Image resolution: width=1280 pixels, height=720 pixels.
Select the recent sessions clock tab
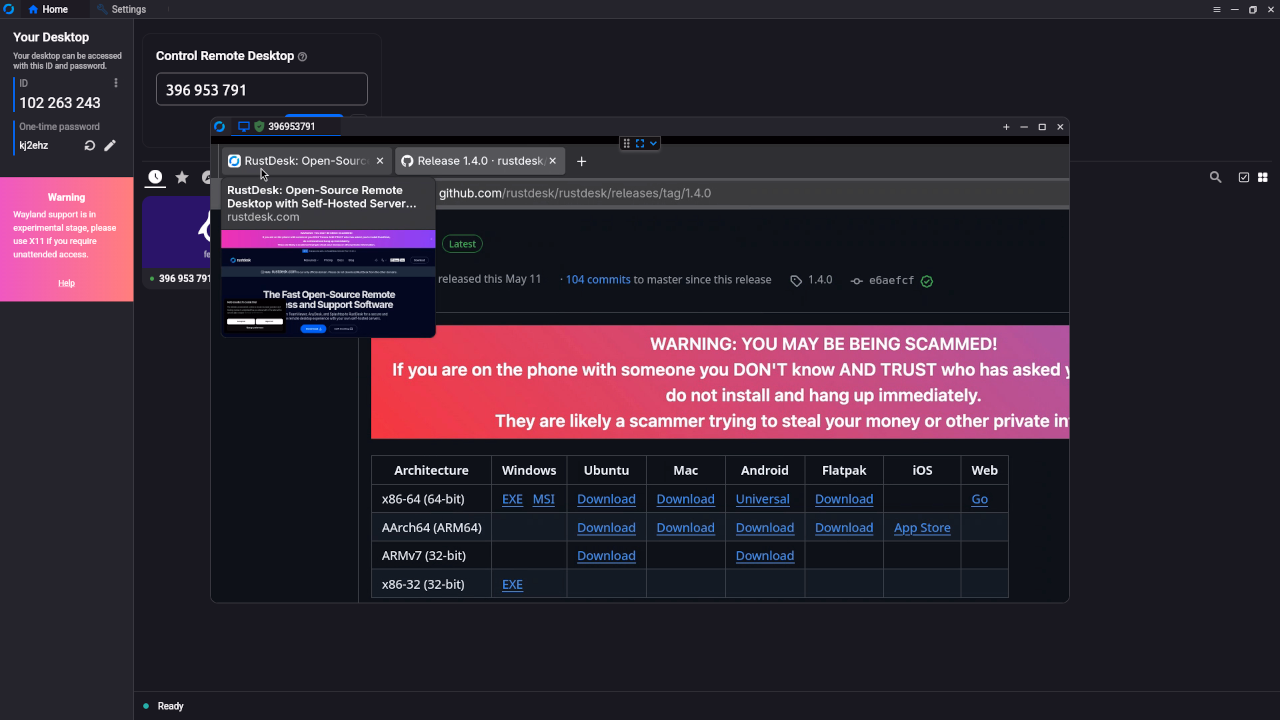[155, 177]
